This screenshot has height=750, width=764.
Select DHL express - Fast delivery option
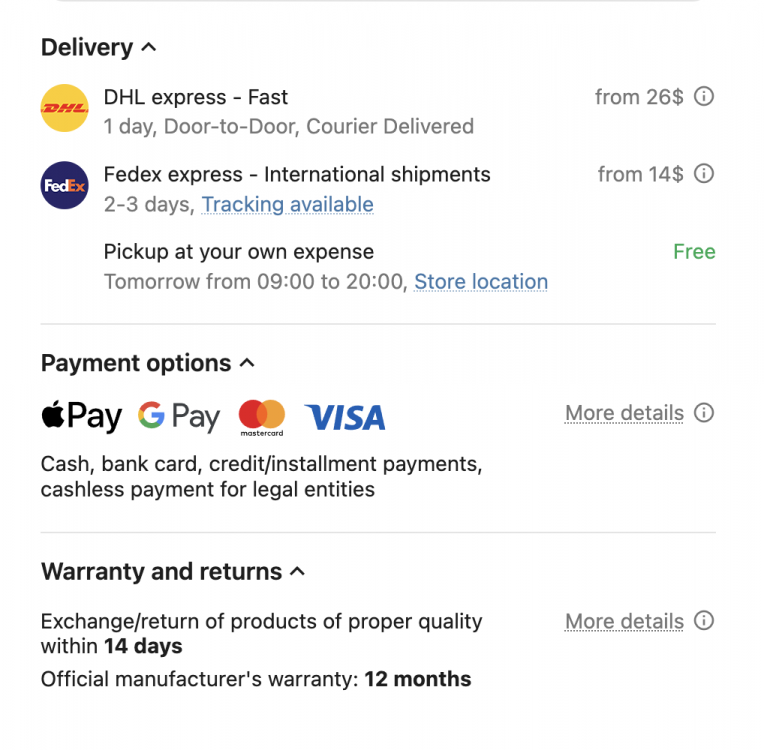pyautogui.click(x=196, y=97)
